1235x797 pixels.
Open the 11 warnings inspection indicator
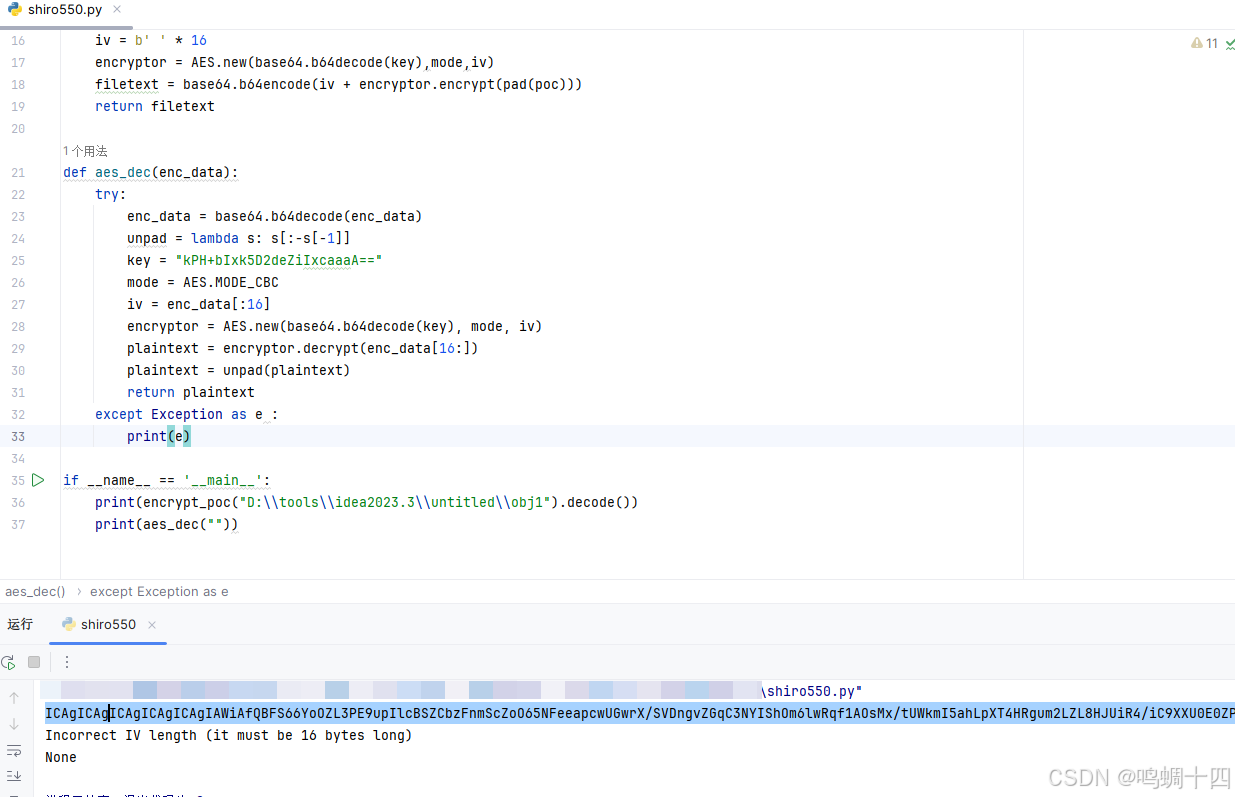(x=1205, y=43)
